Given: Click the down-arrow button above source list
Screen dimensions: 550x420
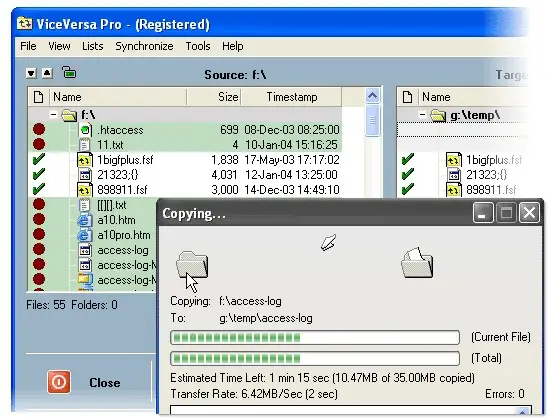Looking at the screenshot, I should (x=31, y=73).
